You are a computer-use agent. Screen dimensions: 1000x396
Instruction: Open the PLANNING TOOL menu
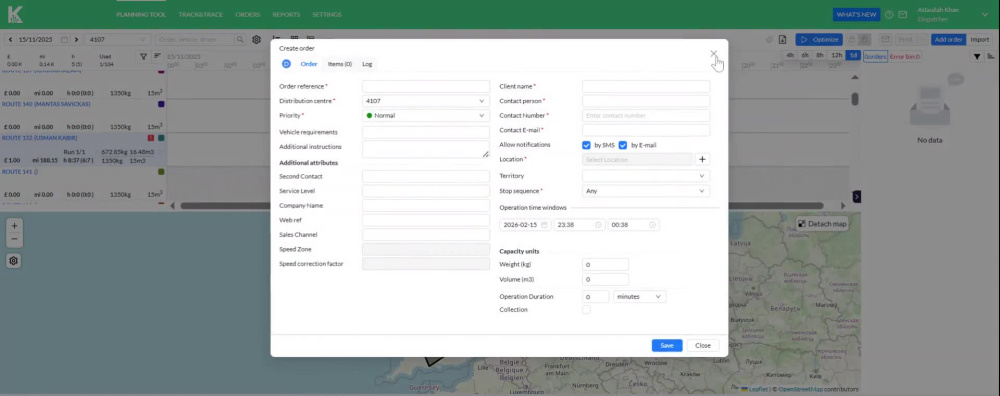coord(141,14)
